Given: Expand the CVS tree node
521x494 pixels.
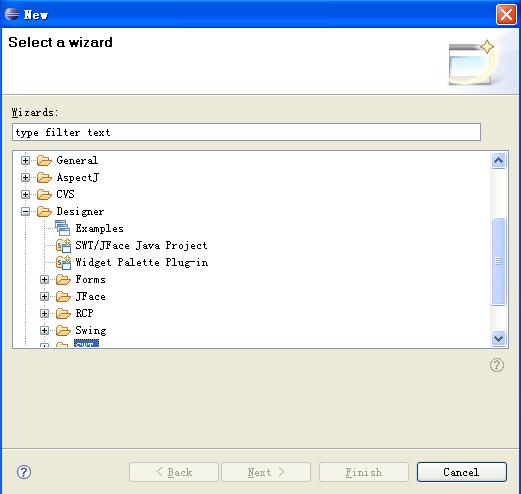Looking at the screenshot, I should (x=25, y=194).
